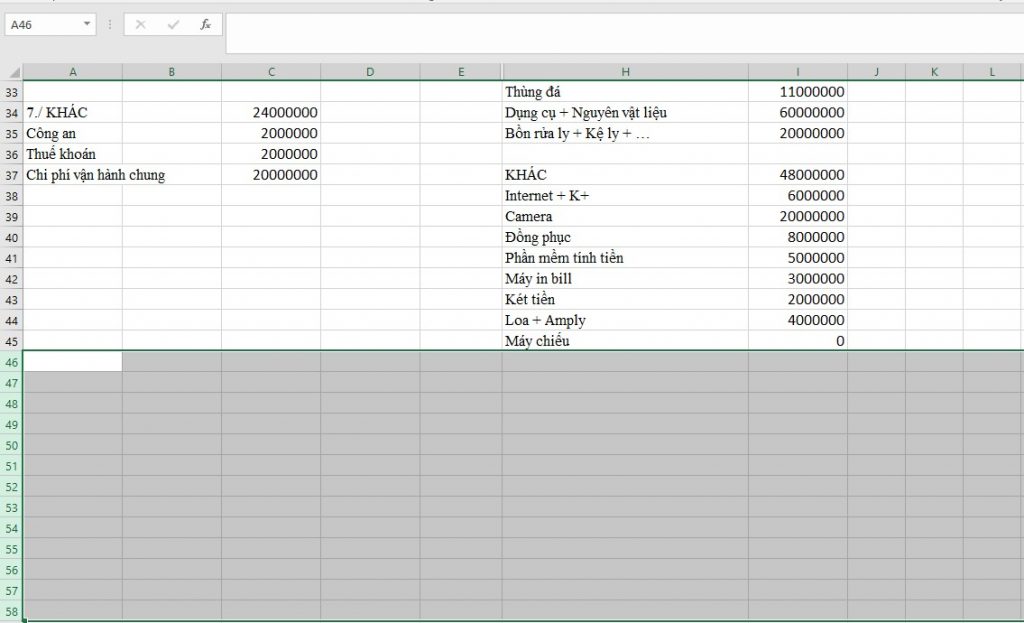Click value 11000000 in Thùng đá row
This screenshot has width=1024, height=623.
coord(798,91)
